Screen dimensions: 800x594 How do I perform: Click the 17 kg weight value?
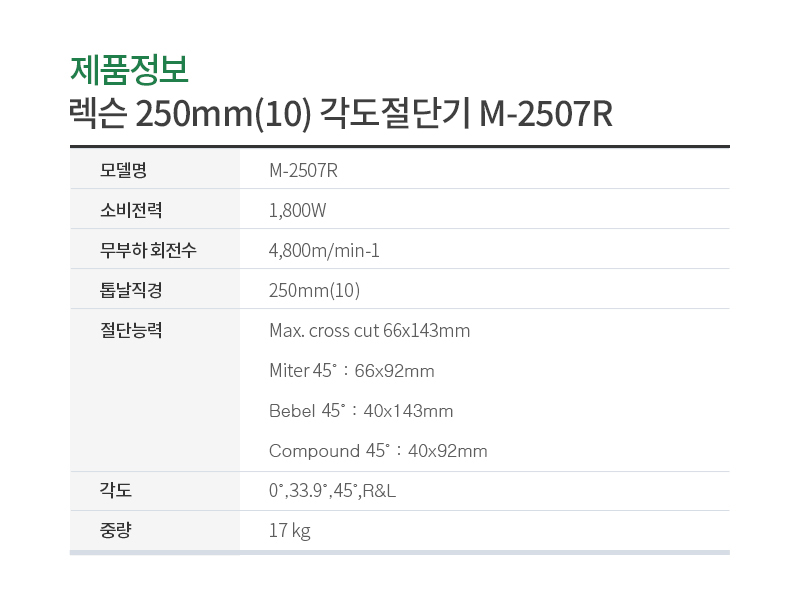[289, 531]
